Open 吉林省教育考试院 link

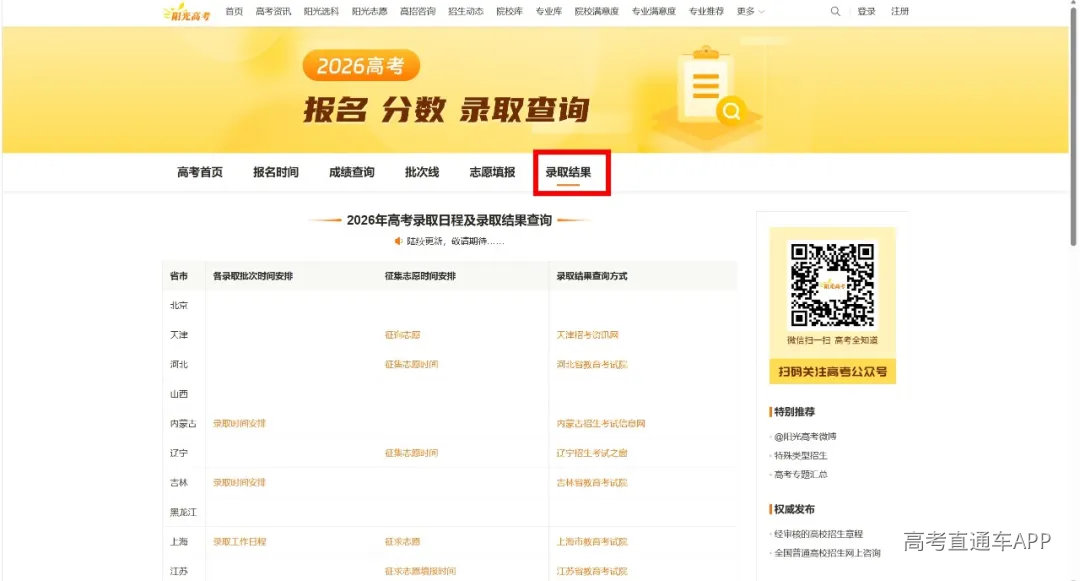pyautogui.click(x=592, y=483)
